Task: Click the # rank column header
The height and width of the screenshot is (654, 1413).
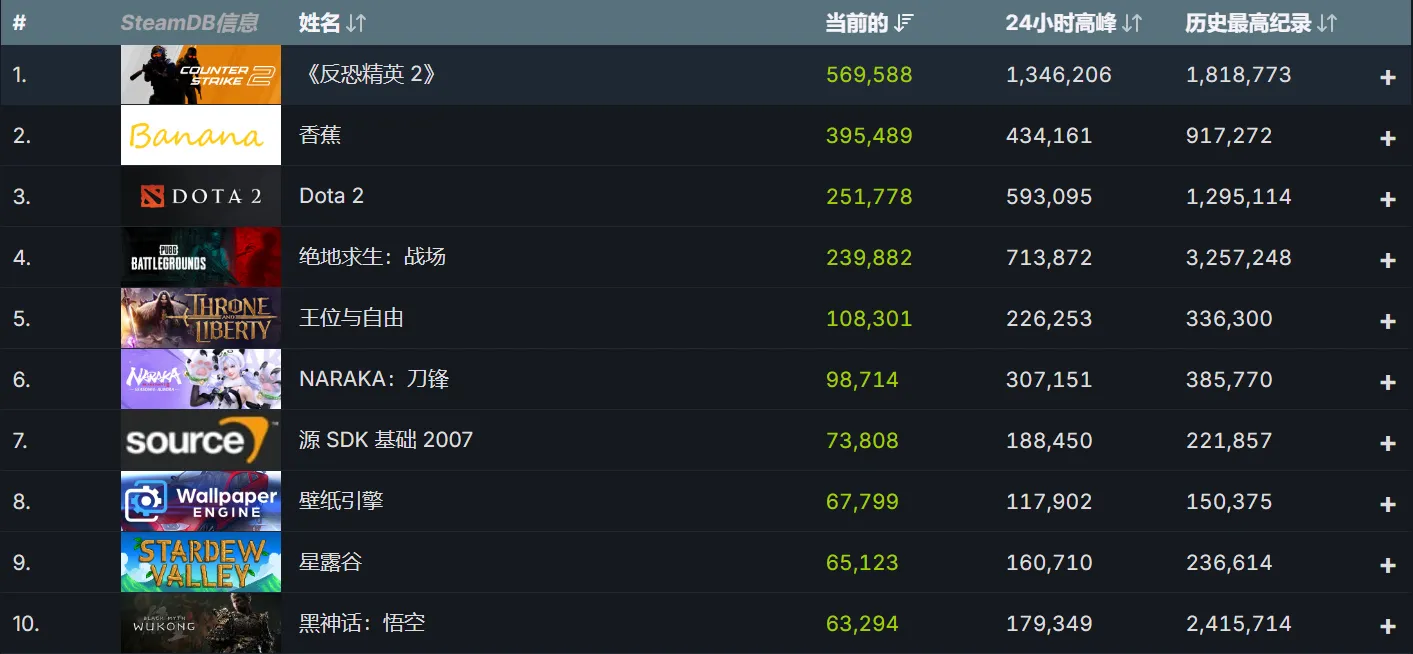Action: 19,23
